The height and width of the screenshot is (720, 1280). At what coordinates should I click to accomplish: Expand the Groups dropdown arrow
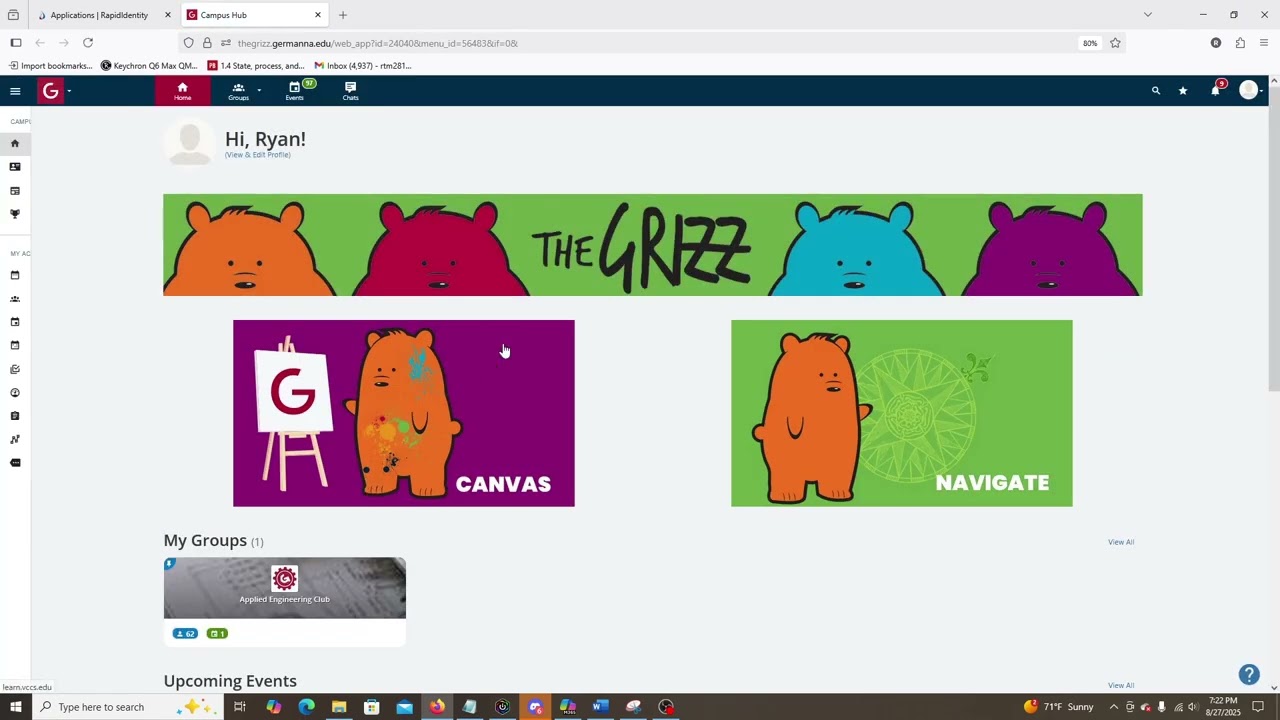(259, 91)
